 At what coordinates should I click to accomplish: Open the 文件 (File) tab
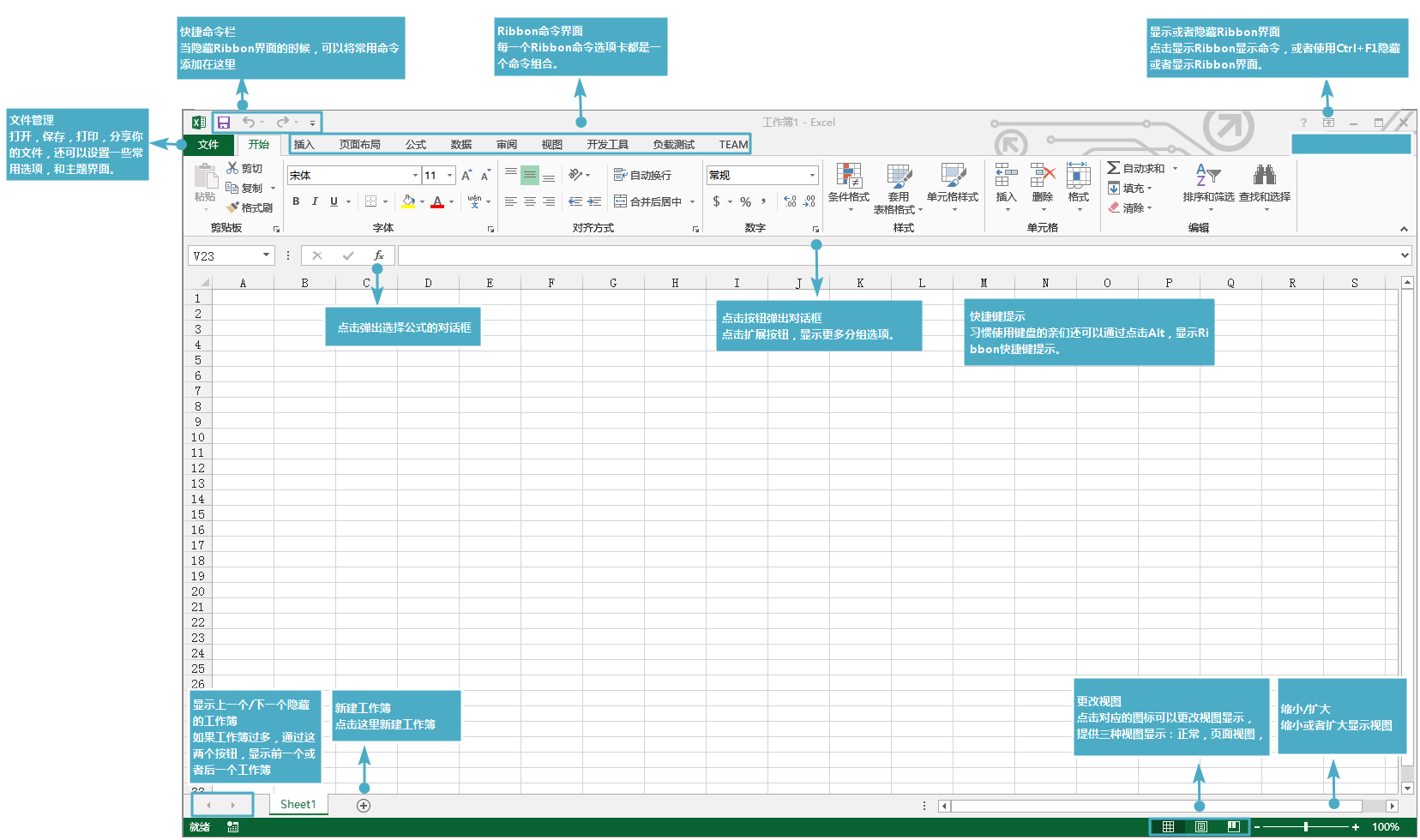coord(208,145)
